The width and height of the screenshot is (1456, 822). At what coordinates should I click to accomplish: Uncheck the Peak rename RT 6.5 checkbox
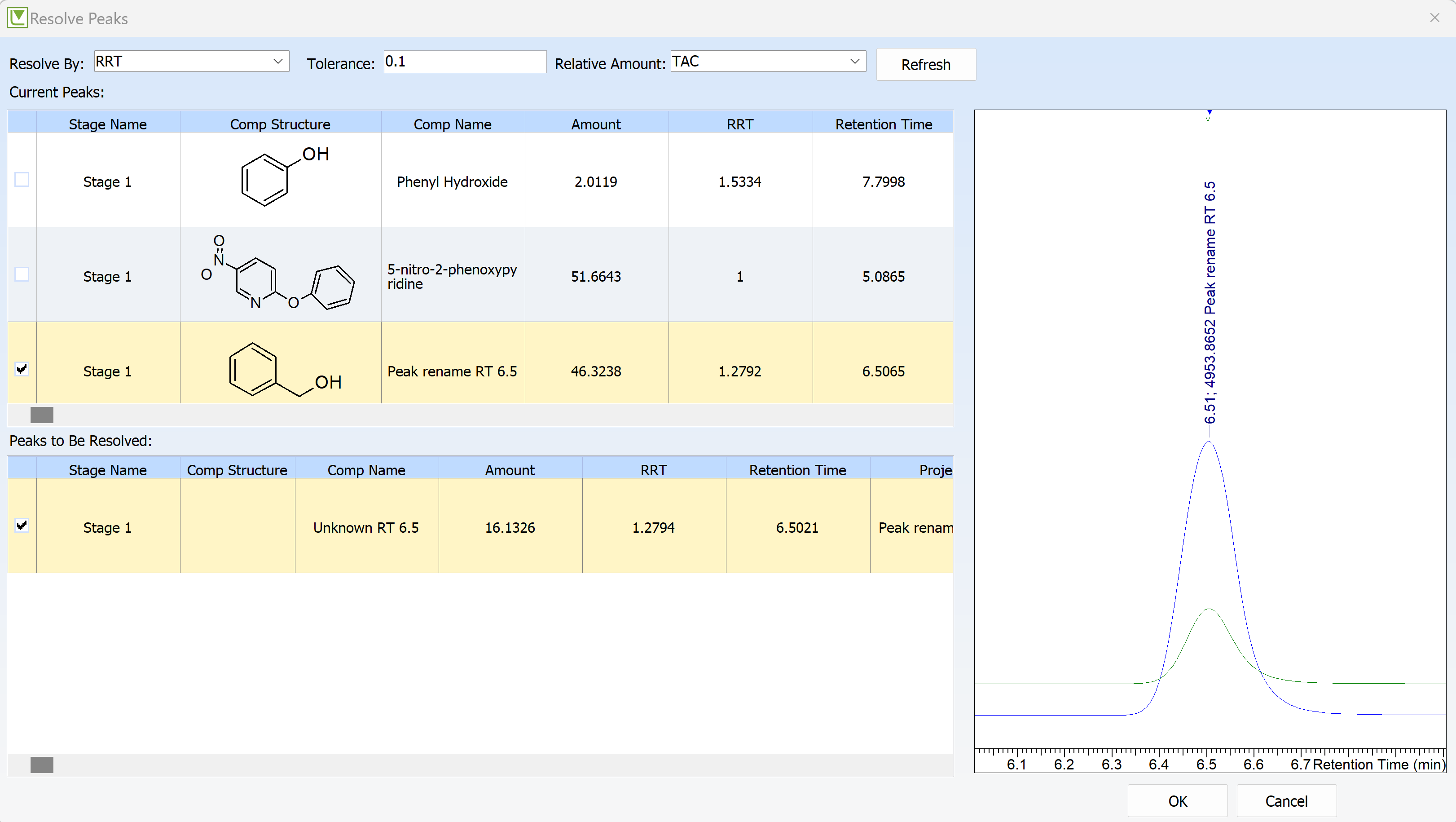(x=22, y=369)
